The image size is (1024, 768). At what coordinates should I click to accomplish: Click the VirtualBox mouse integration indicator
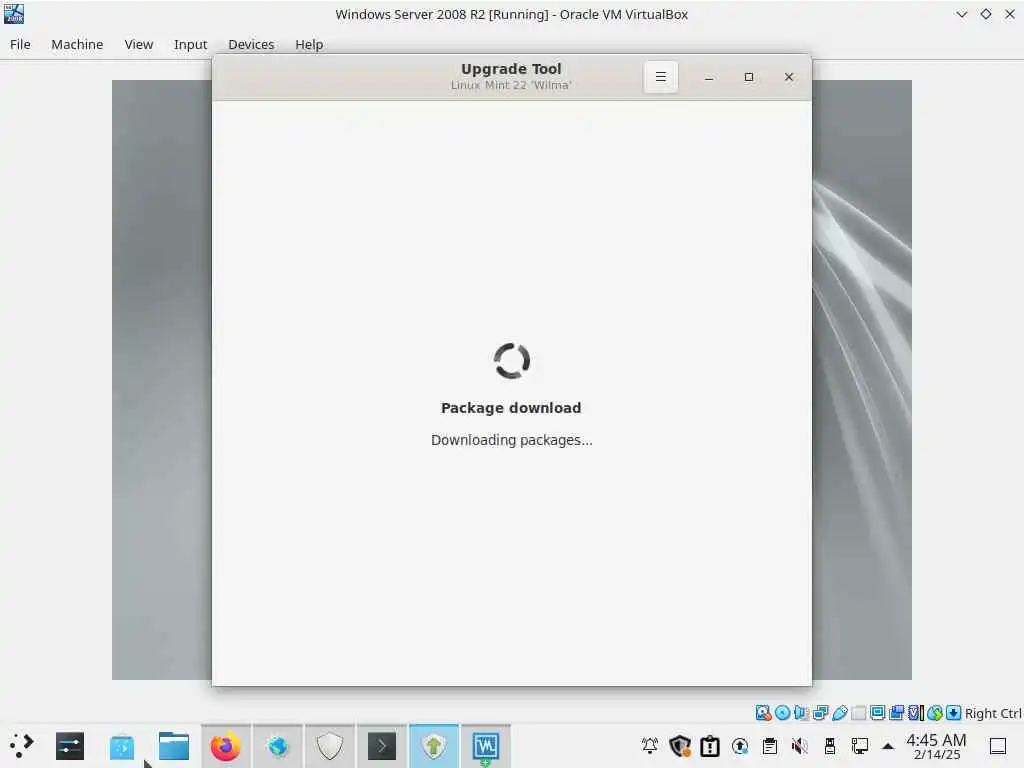[x=935, y=712]
